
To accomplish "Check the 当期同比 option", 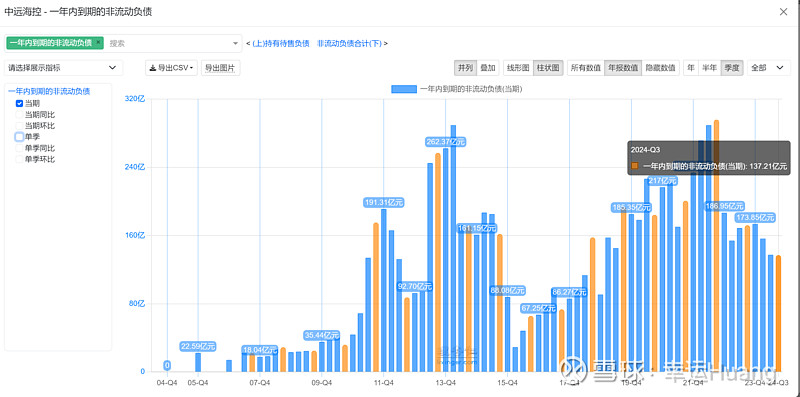I will [19, 114].
